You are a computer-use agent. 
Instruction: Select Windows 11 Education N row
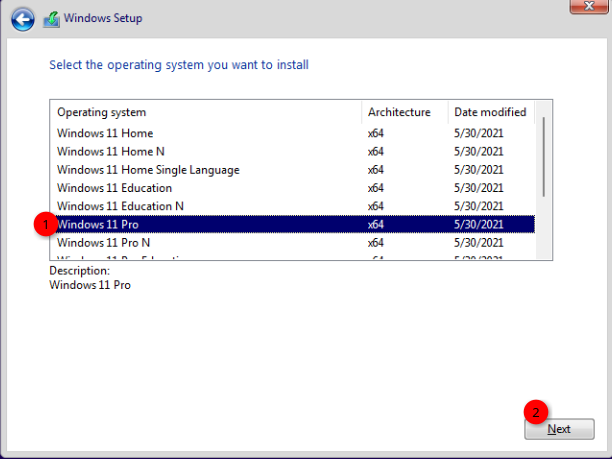pos(120,206)
